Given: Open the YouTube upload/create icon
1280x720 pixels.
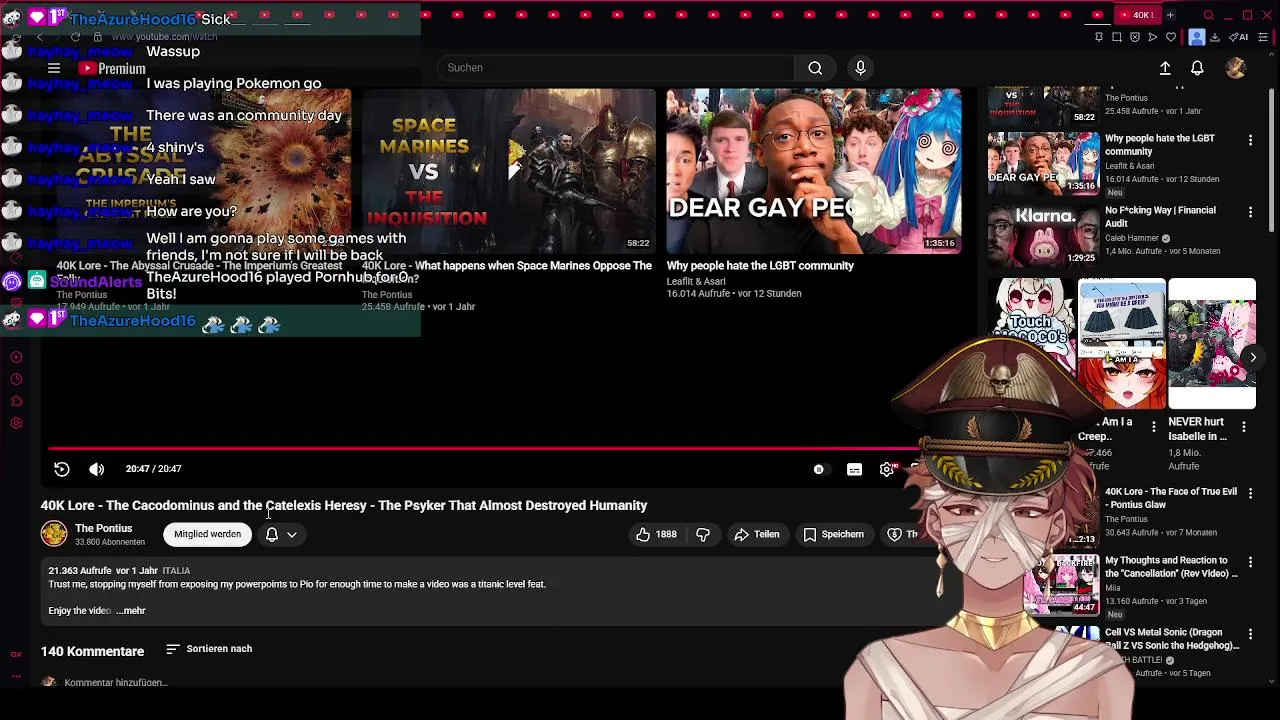Looking at the screenshot, I should (1165, 68).
